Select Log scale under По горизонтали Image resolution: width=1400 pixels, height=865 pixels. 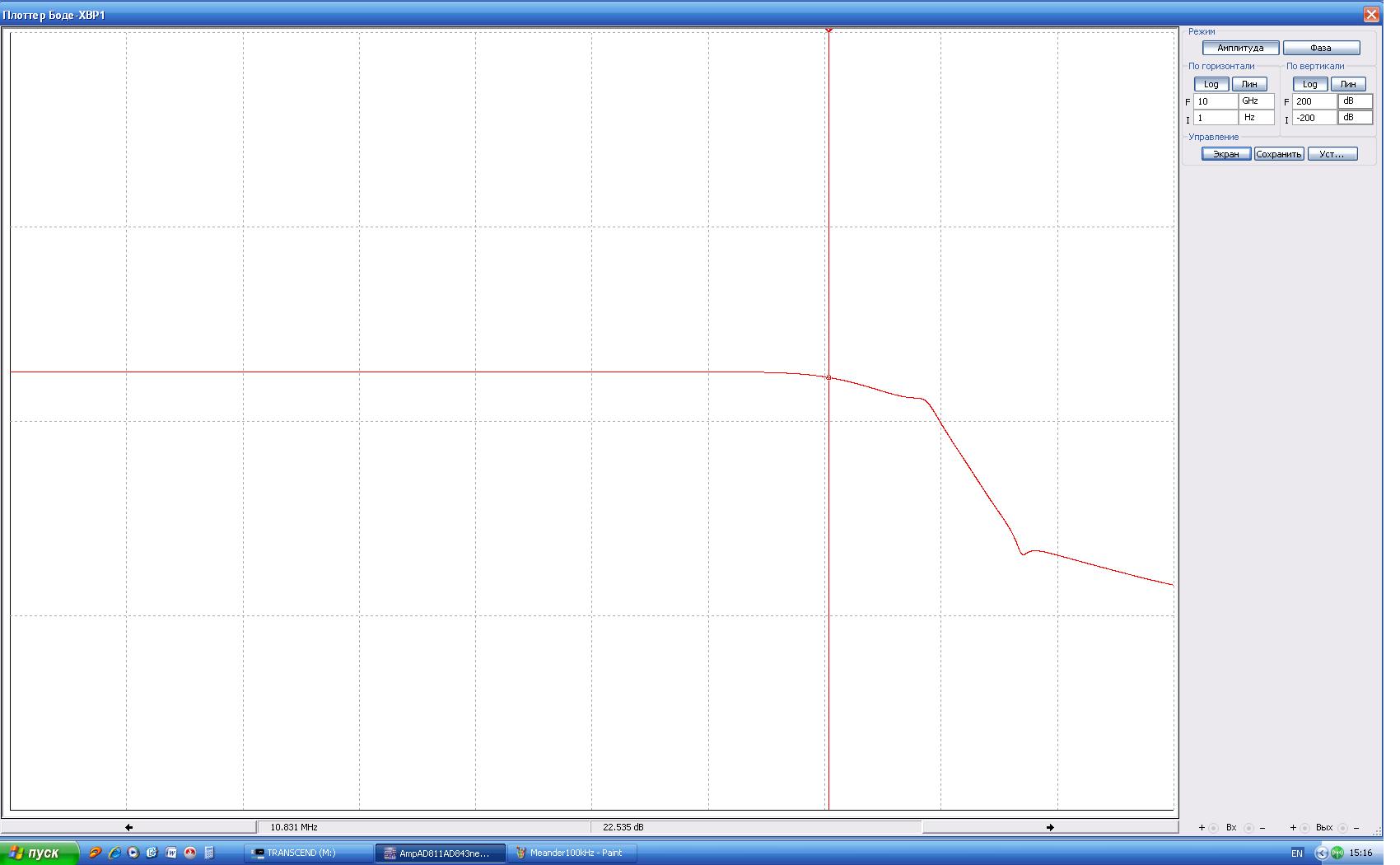click(1211, 84)
